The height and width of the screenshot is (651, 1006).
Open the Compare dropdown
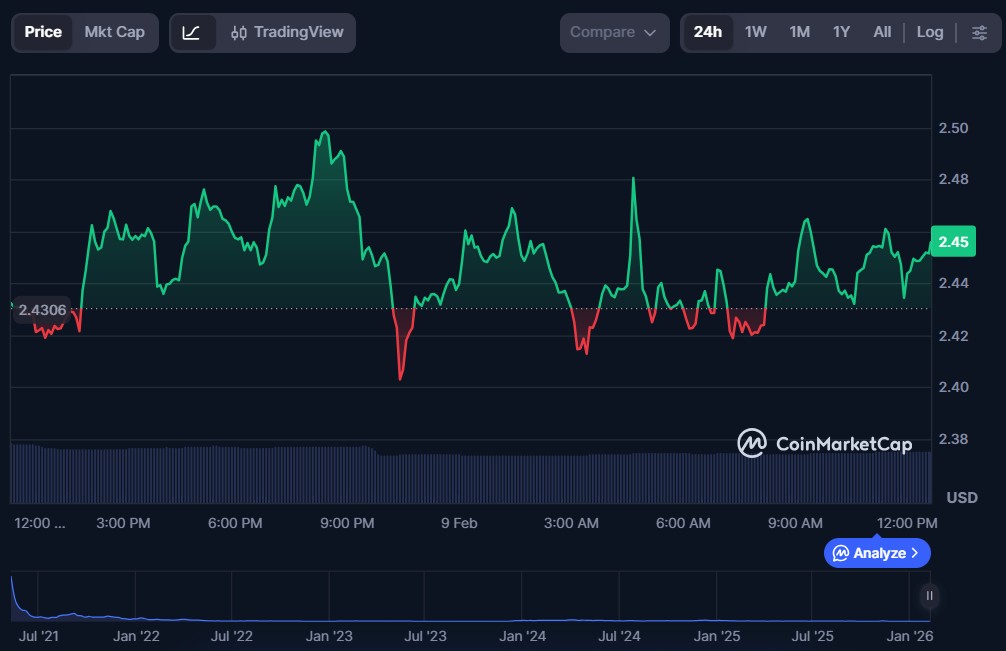(613, 32)
